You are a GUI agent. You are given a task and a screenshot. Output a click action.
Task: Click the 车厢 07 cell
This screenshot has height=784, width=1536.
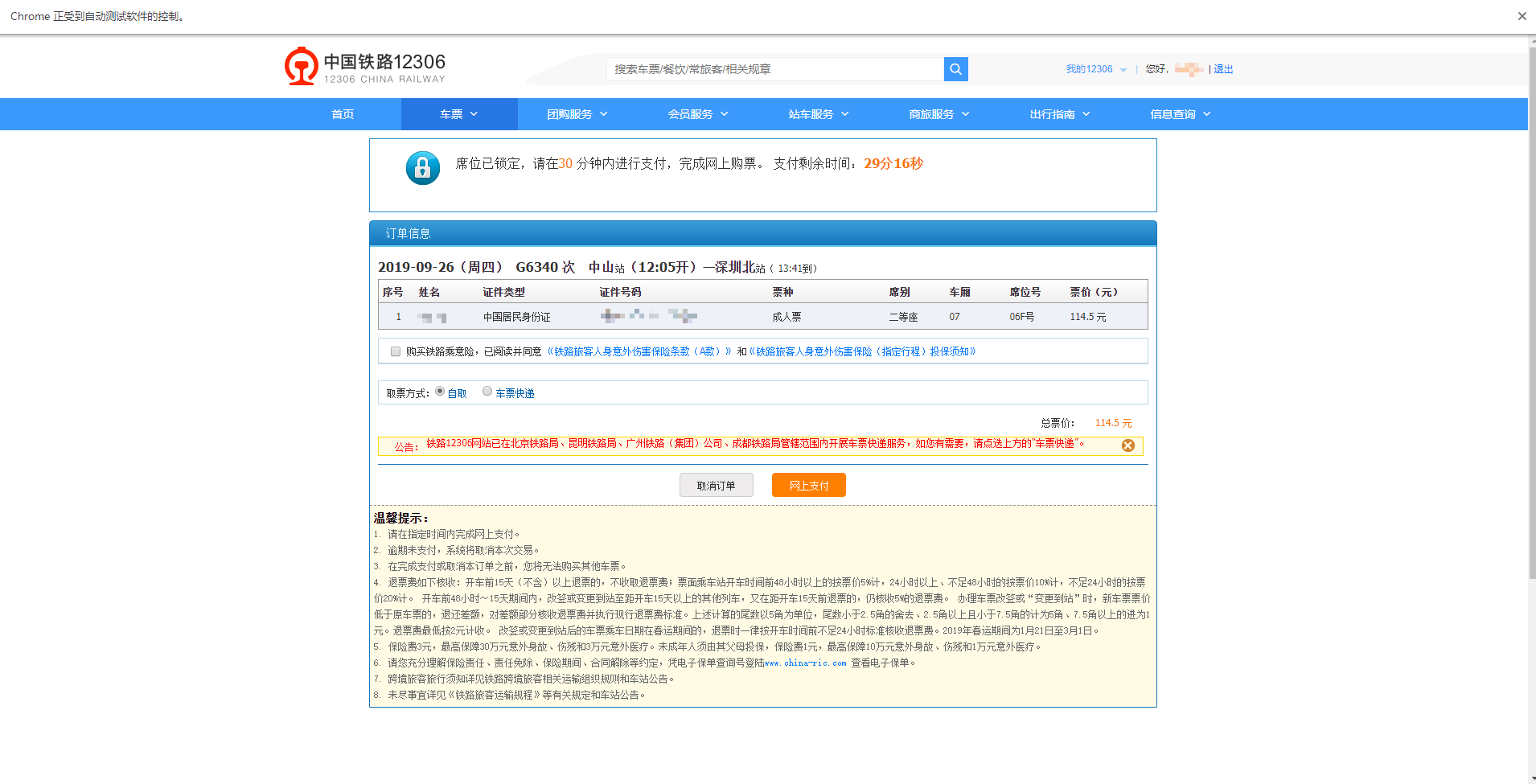pyautogui.click(x=955, y=317)
